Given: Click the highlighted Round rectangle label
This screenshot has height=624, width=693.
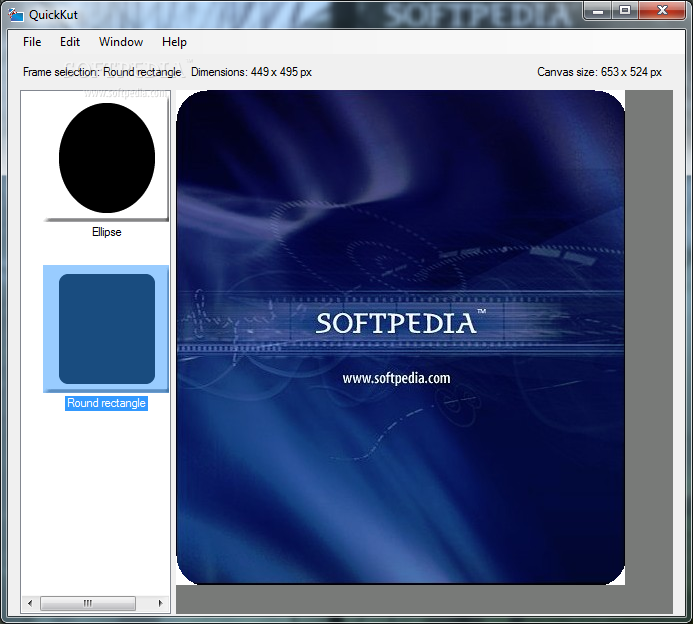Looking at the screenshot, I should point(107,403).
